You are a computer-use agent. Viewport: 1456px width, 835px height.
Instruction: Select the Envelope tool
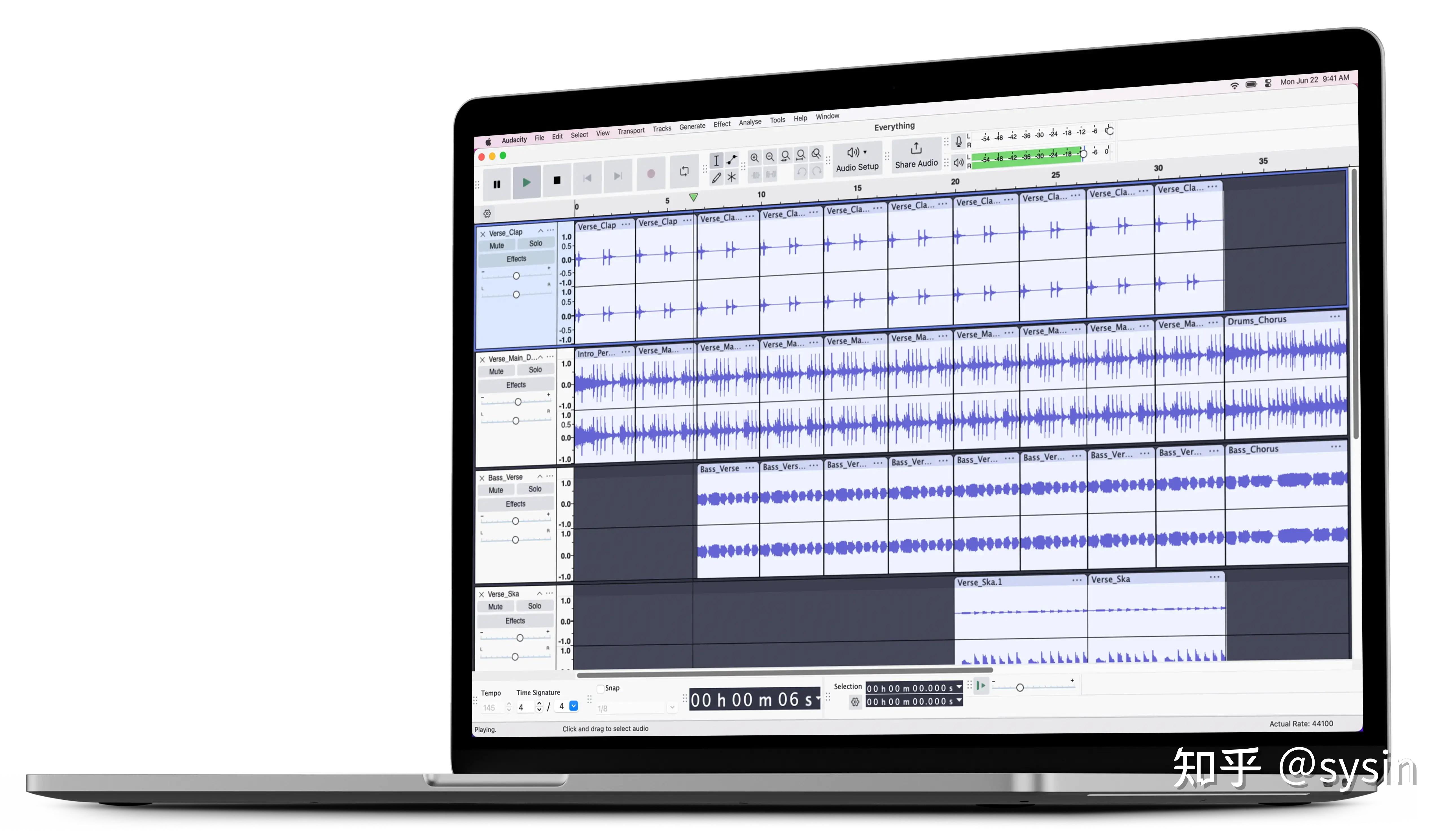[732, 160]
